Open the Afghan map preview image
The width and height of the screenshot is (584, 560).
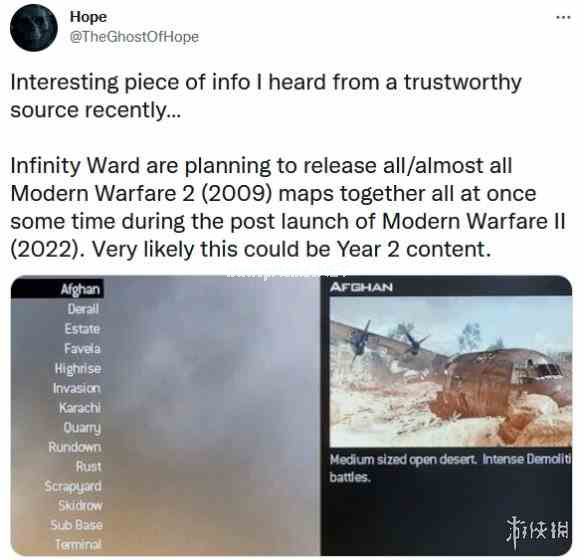450,372
